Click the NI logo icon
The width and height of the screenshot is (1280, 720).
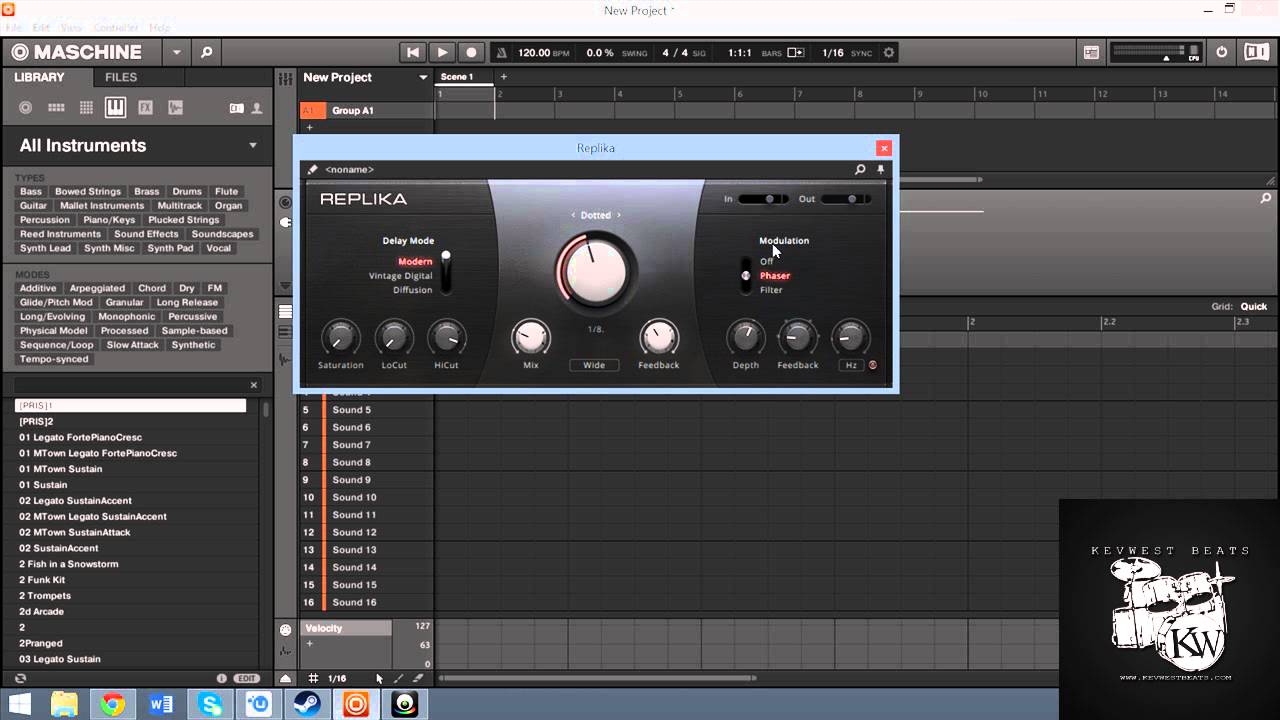[1256, 52]
